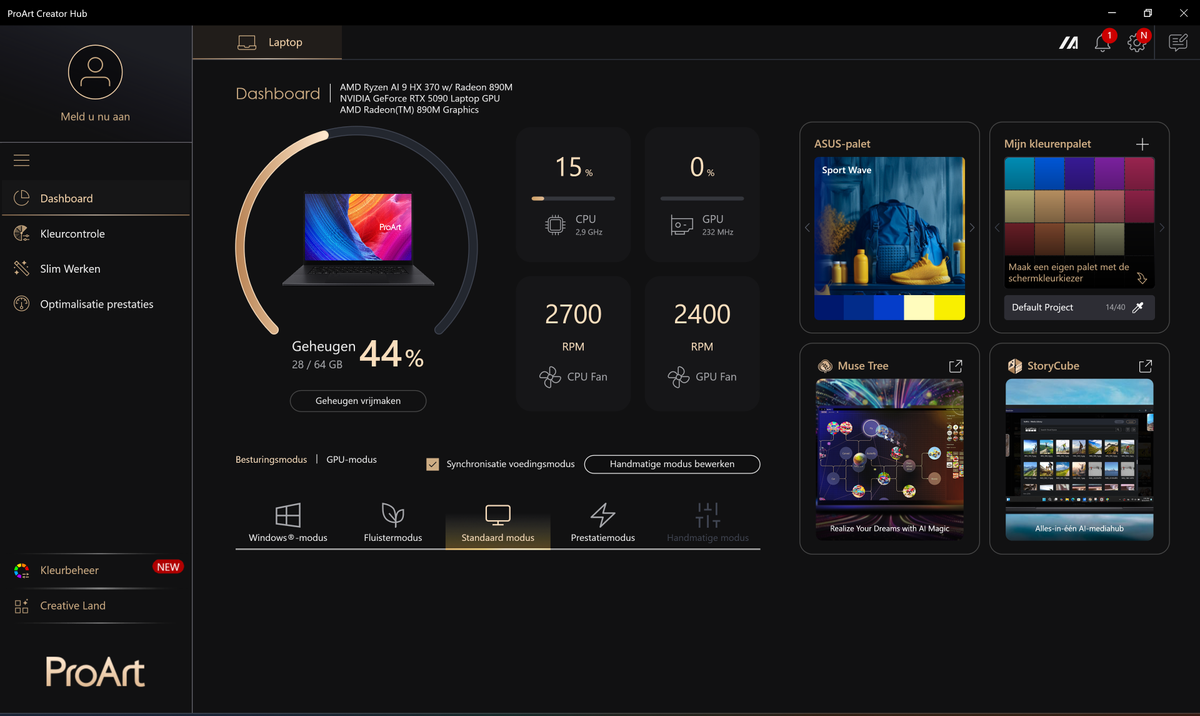Screen dimensions: 1200x716
Task: Open the hamburger menu in the sidebar
Action: (x=21, y=160)
